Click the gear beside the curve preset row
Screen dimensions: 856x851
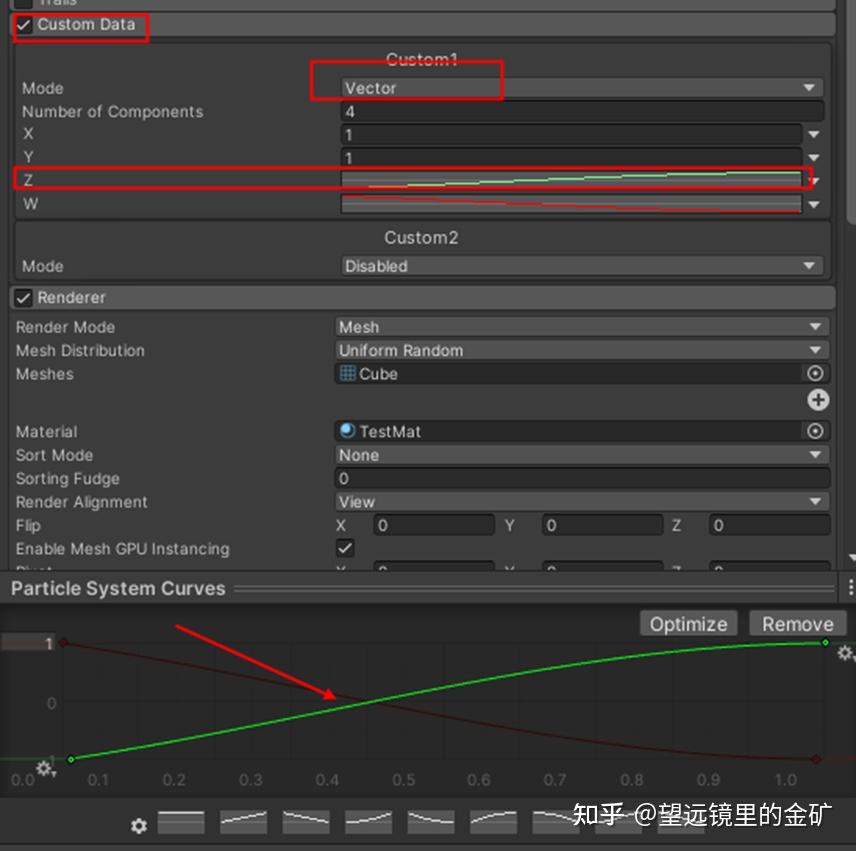[139, 826]
